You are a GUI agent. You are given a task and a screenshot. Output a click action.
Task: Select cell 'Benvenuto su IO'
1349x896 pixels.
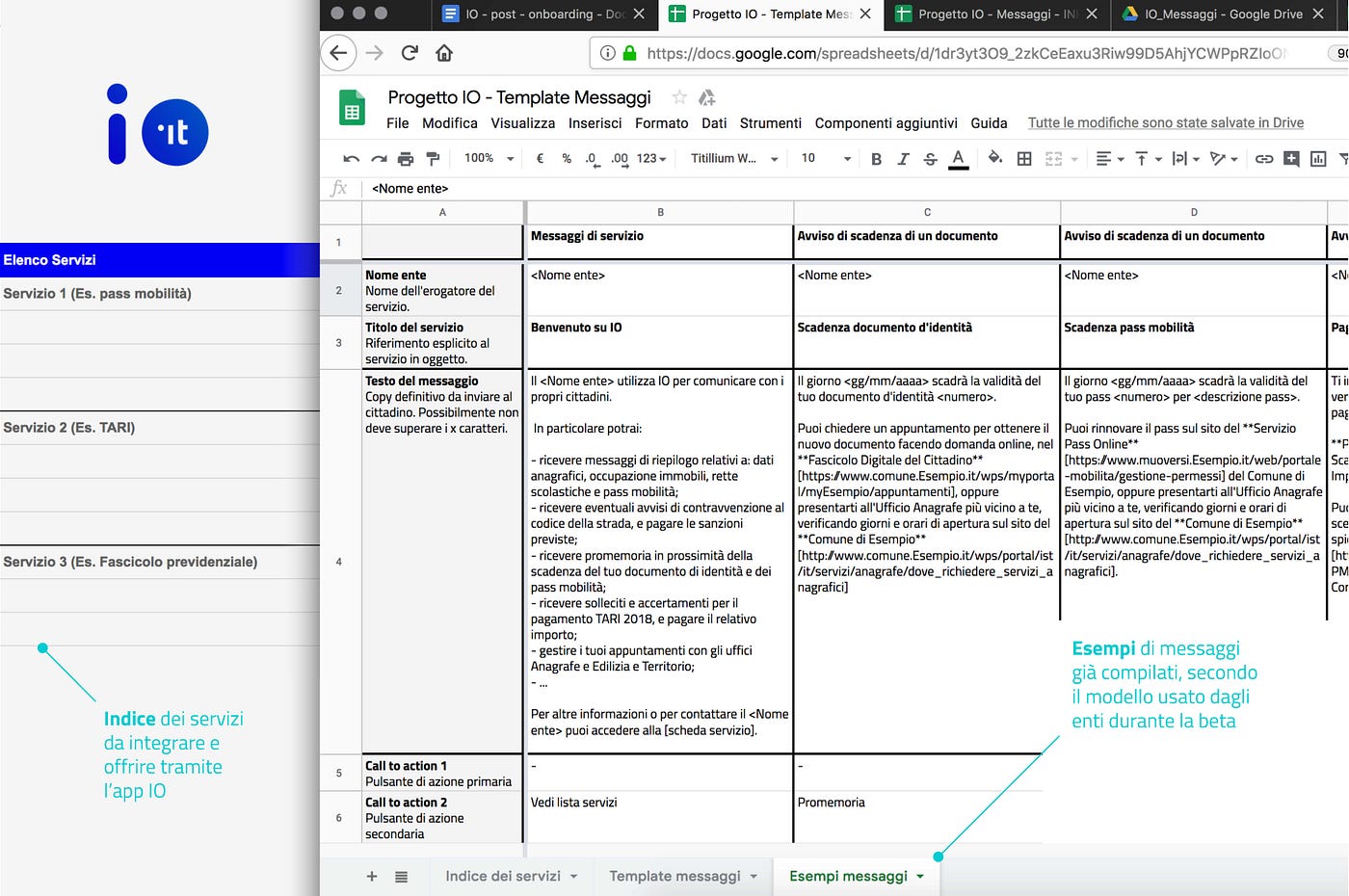(x=660, y=343)
